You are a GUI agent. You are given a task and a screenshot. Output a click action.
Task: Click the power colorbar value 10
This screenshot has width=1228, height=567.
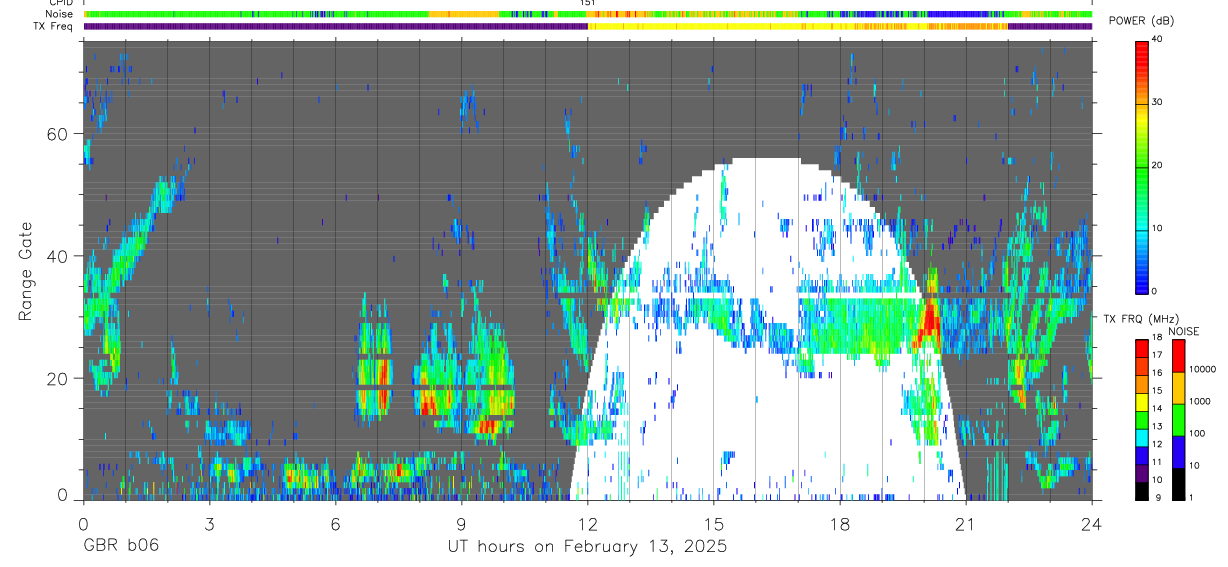(1158, 228)
